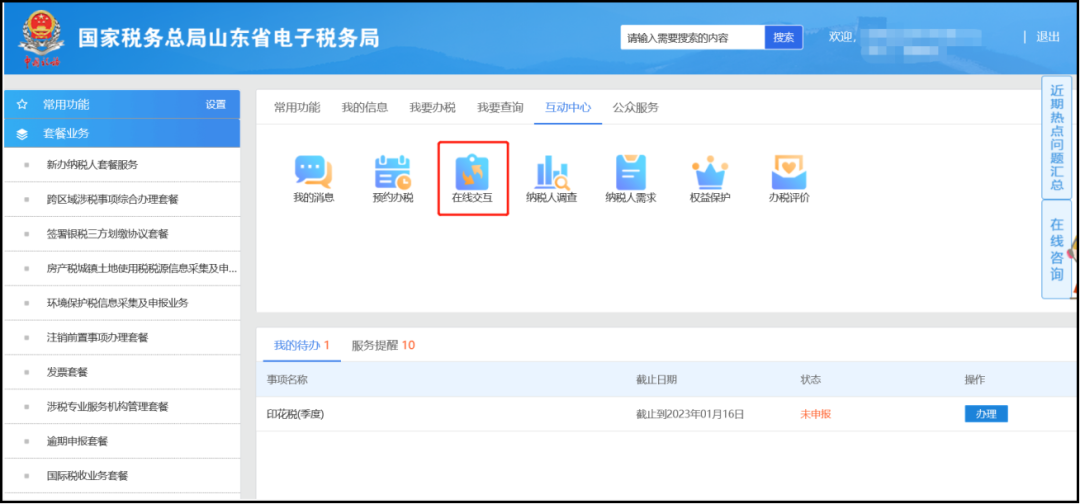
Task: Focus the search input field
Action: [x=692, y=38]
